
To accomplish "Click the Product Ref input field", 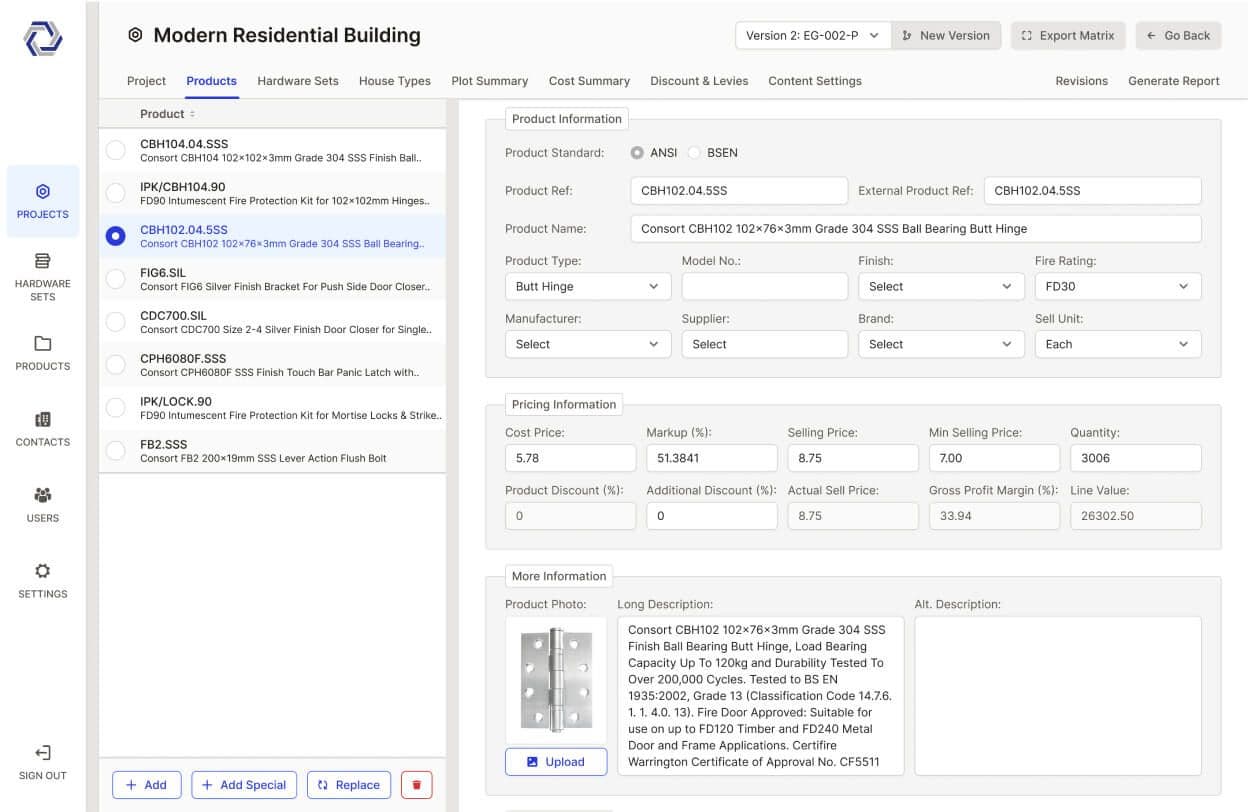I will (x=739, y=191).
